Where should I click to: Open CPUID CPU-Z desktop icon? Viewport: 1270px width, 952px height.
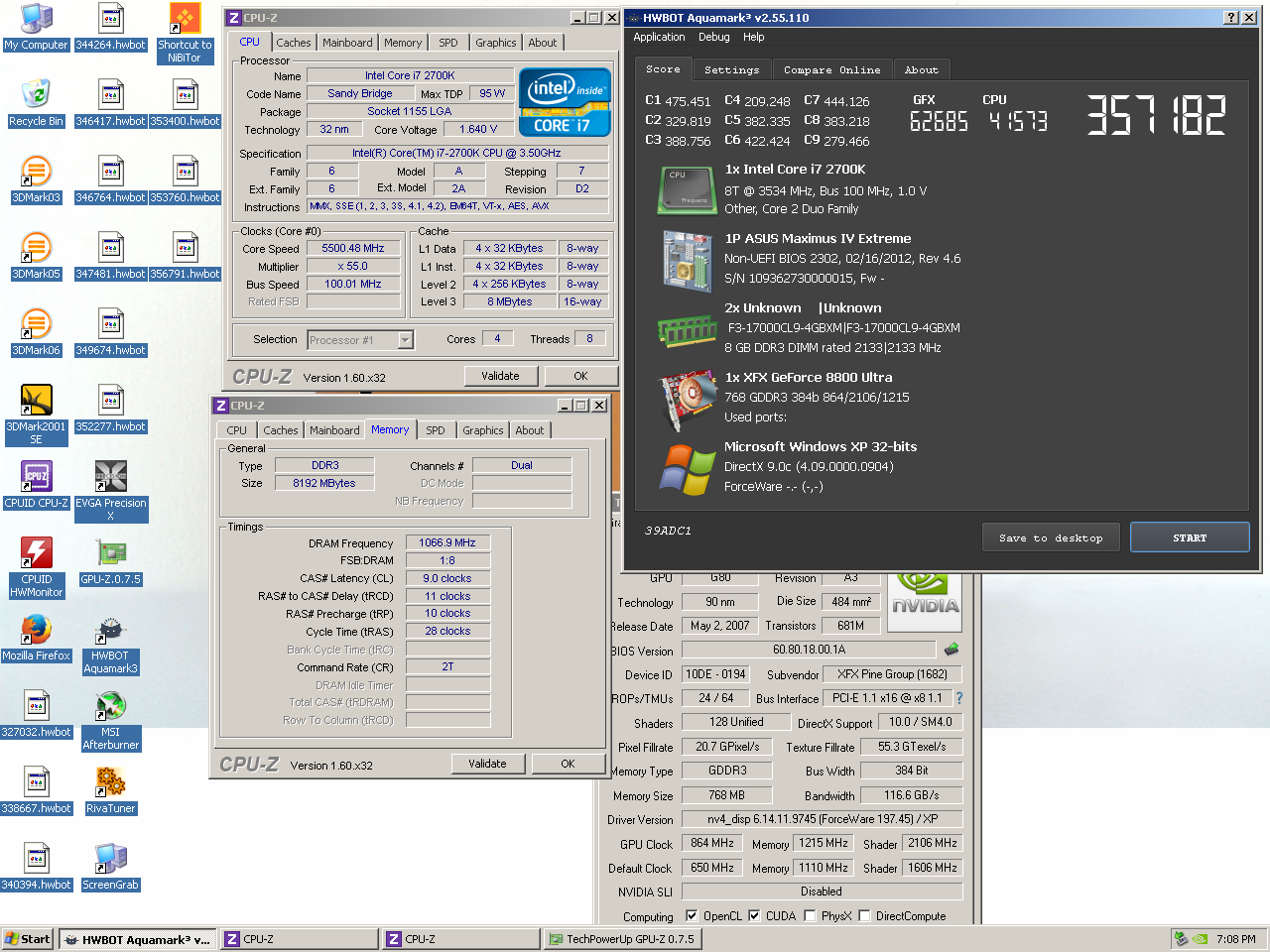36,485
